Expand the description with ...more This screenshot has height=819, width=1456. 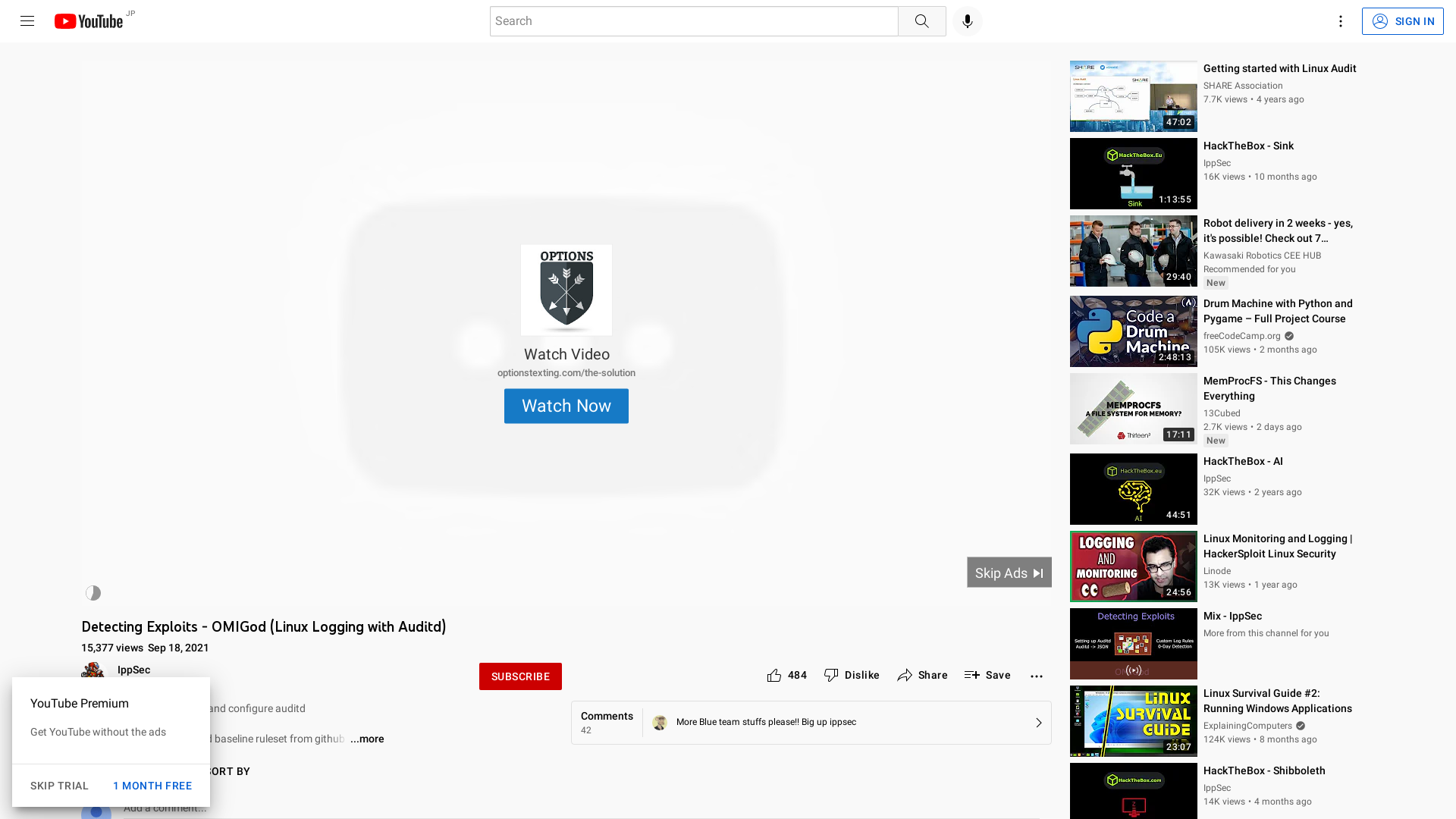[367, 739]
